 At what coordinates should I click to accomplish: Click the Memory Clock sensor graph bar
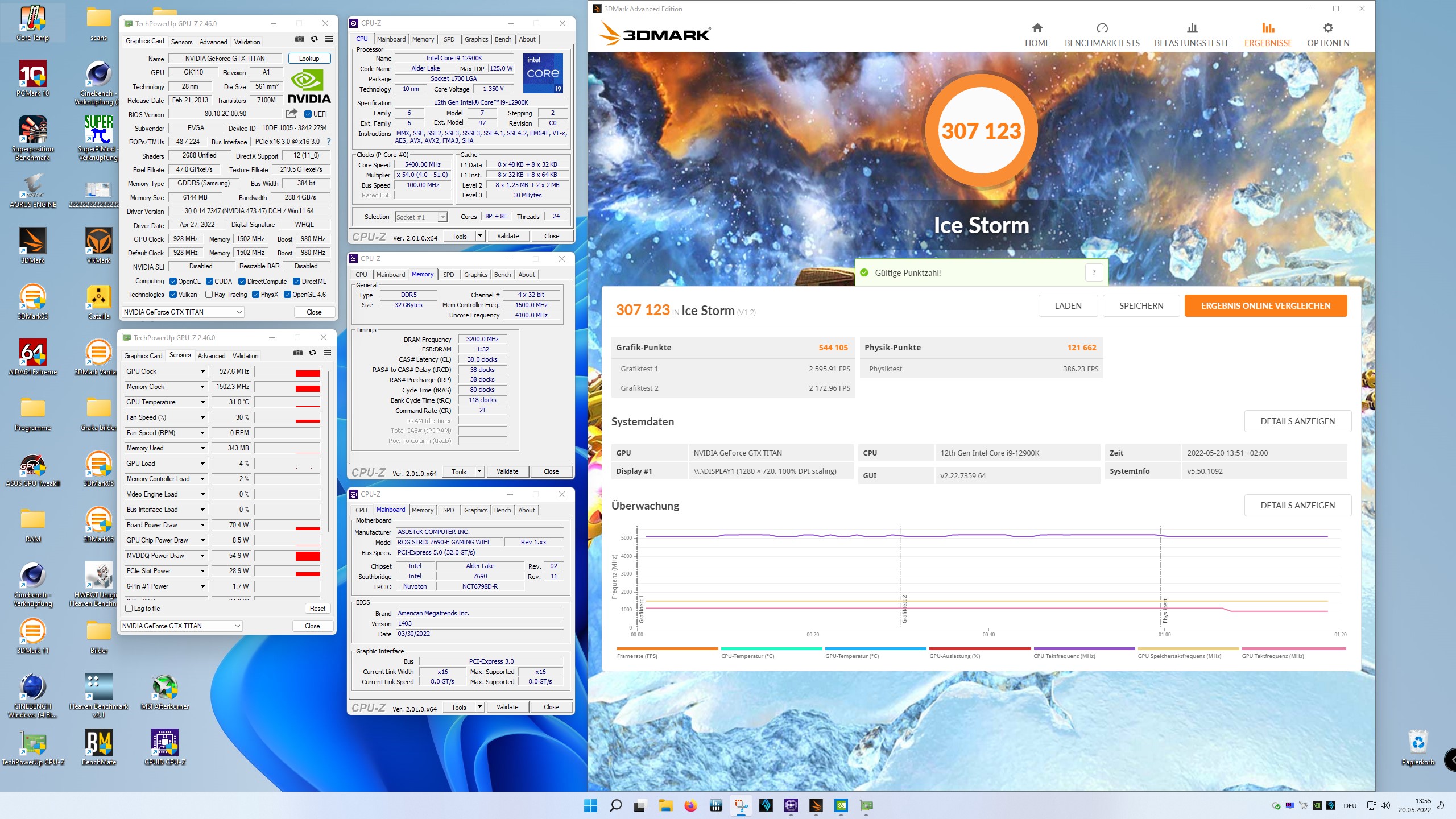click(x=288, y=387)
